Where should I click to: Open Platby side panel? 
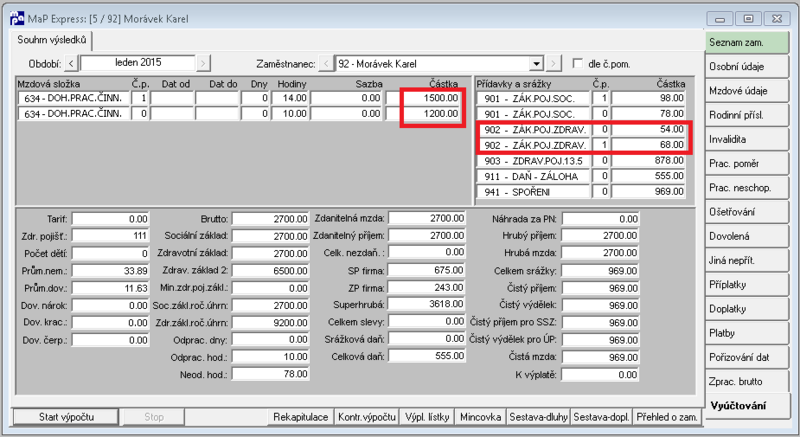[x=746, y=333]
